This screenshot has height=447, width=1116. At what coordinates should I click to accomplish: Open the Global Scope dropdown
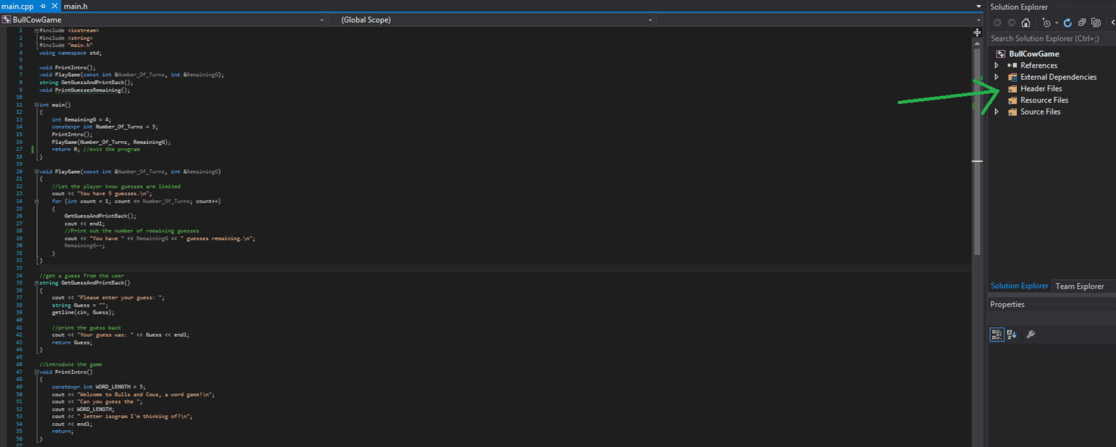[x=493, y=20]
